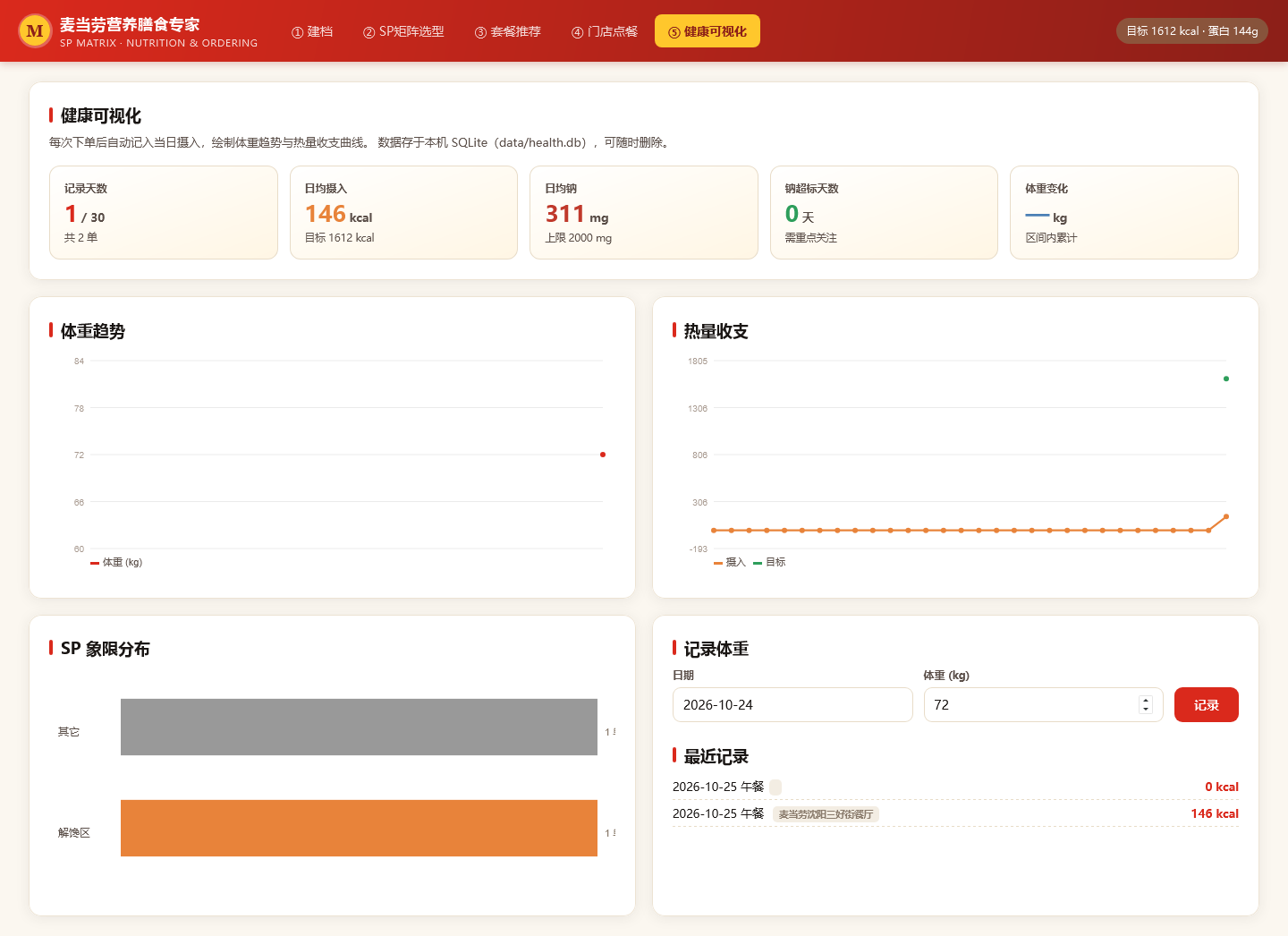Image resolution: width=1288 pixels, height=936 pixels.
Task: Decrease weight with the stepper down arrow
Action: point(1146,710)
